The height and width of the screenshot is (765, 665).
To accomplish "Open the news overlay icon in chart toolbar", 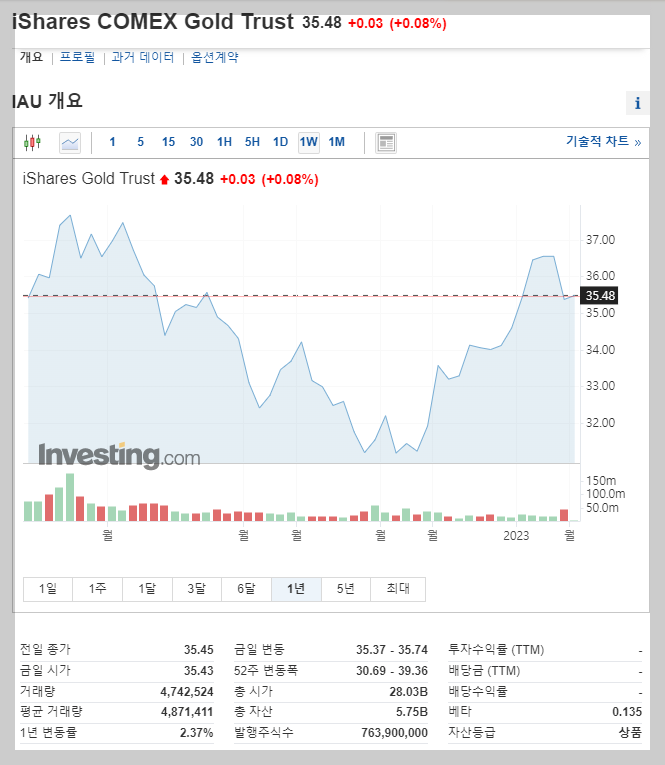I will 386,143.
